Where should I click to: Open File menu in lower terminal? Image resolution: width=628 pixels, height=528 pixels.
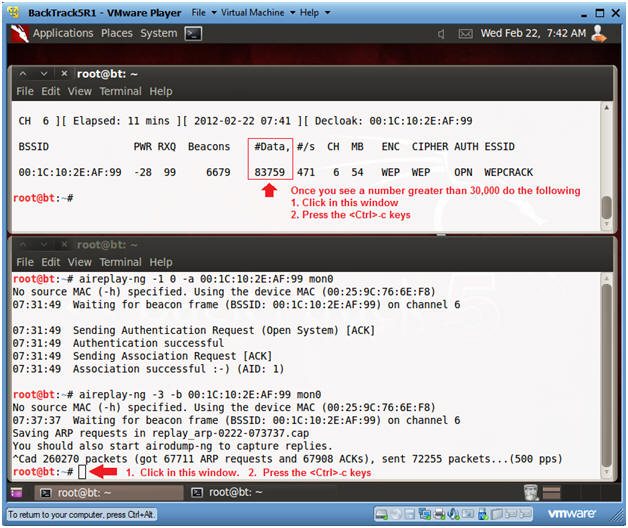(25, 262)
